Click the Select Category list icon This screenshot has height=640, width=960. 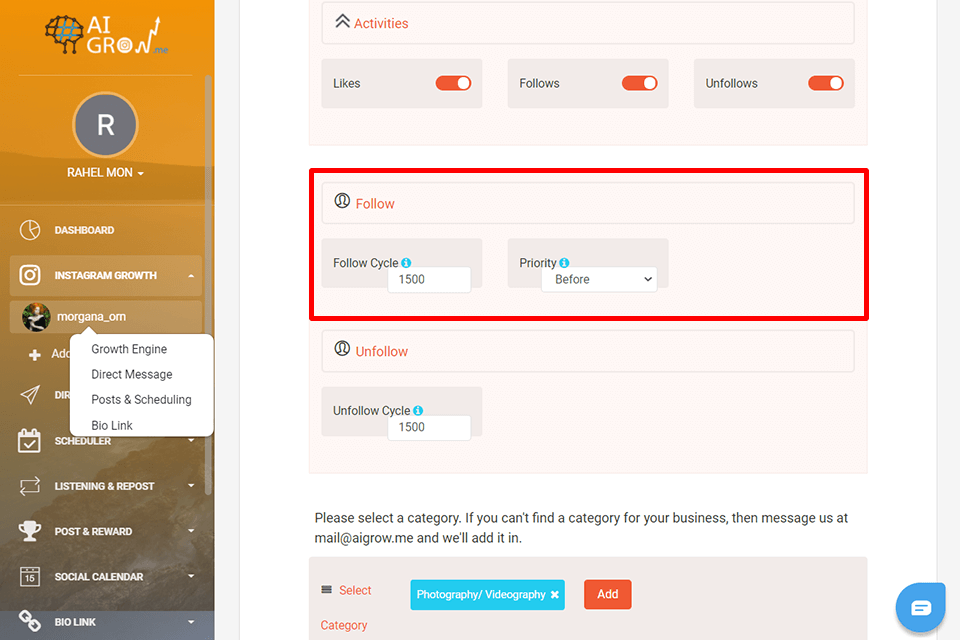tap(326, 590)
